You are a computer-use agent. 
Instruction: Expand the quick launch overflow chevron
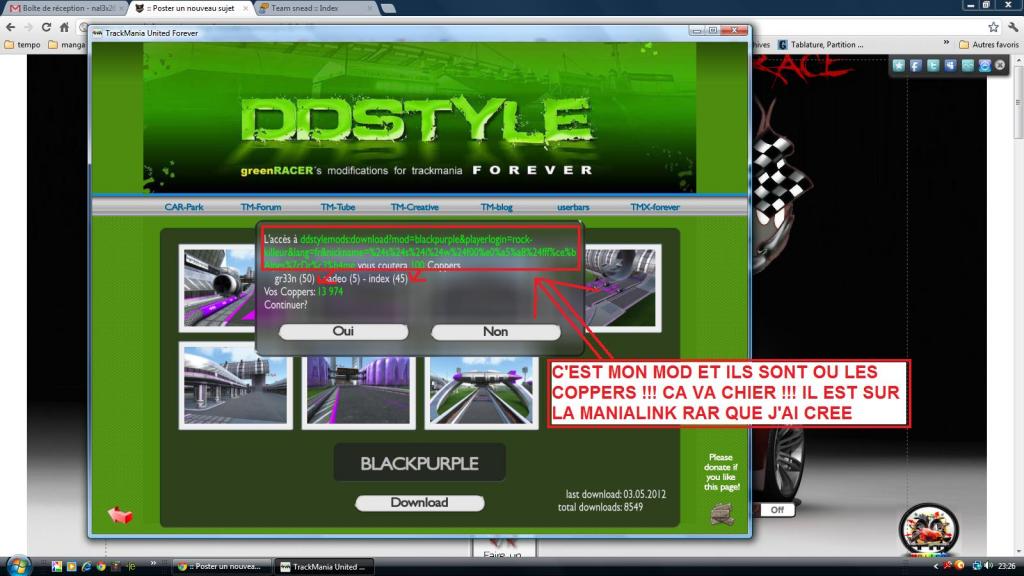click(153, 564)
